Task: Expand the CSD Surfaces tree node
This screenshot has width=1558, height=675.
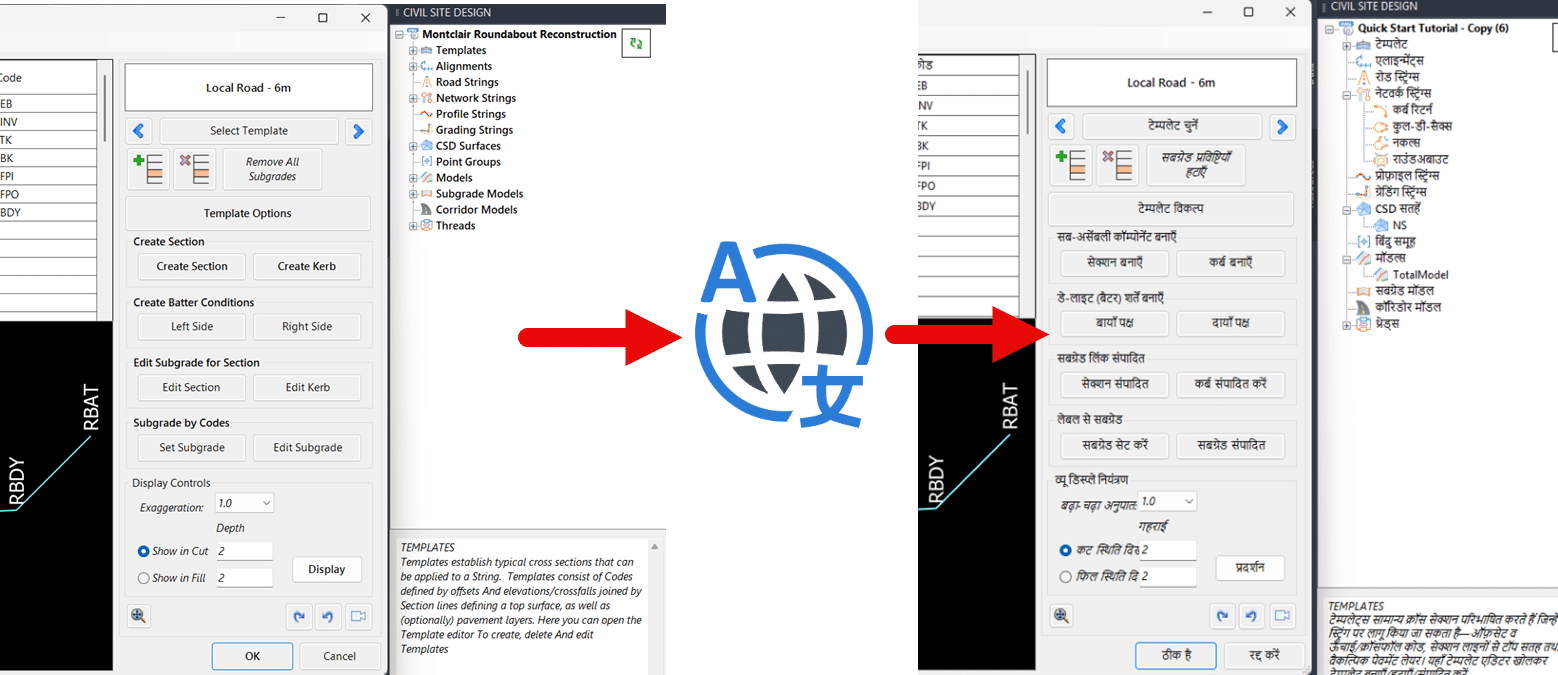Action: click(413, 146)
